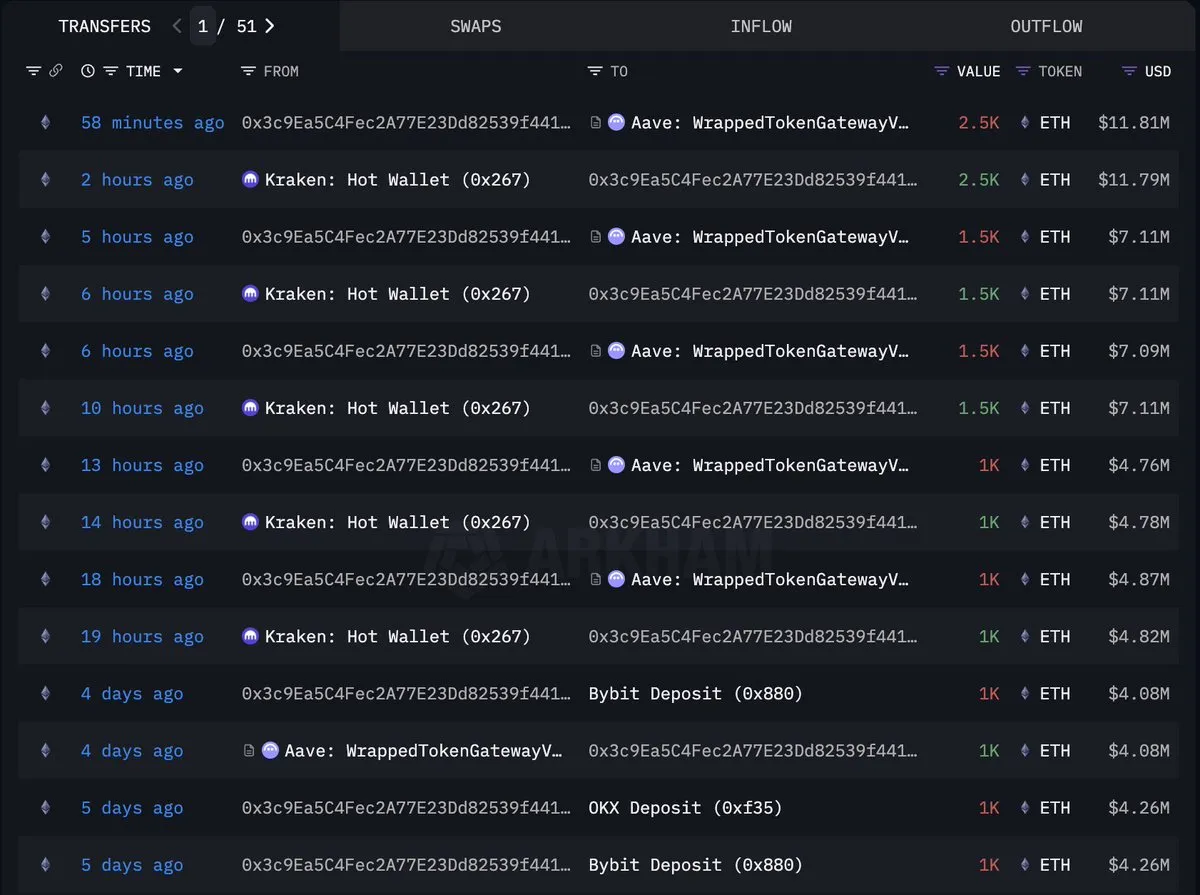
Task: Open Aave WrappedTokenGateway in 58 minutes row
Action: pos(770,123)
